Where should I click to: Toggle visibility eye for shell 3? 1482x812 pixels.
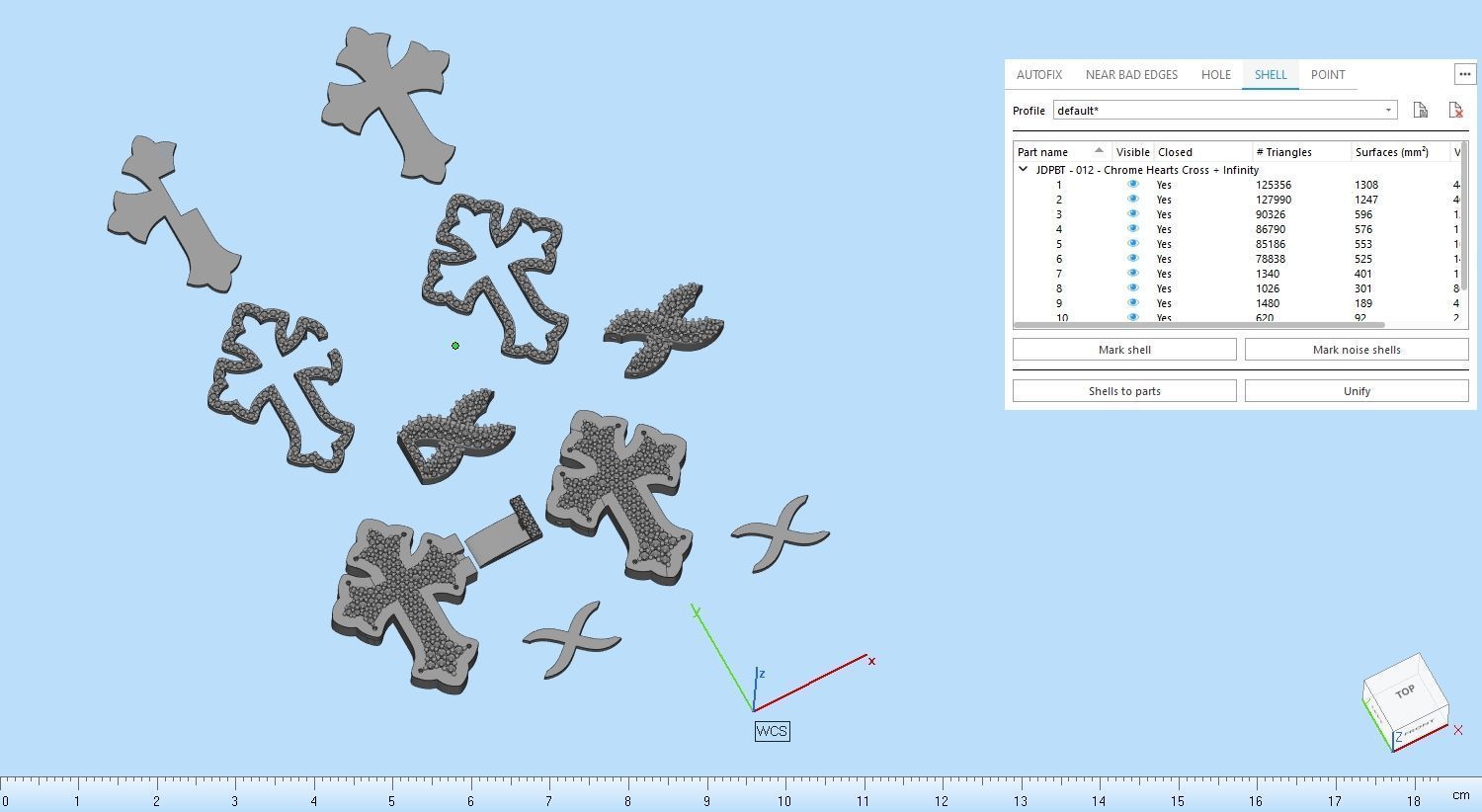[1133, 214]
